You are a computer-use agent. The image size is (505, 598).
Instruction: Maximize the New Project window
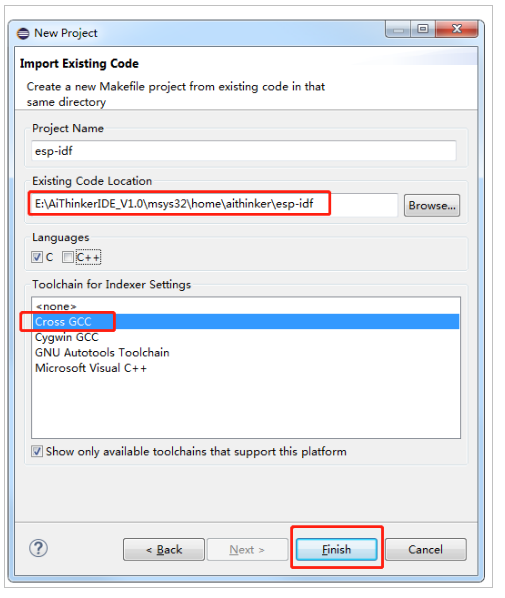tap(423, 29)
